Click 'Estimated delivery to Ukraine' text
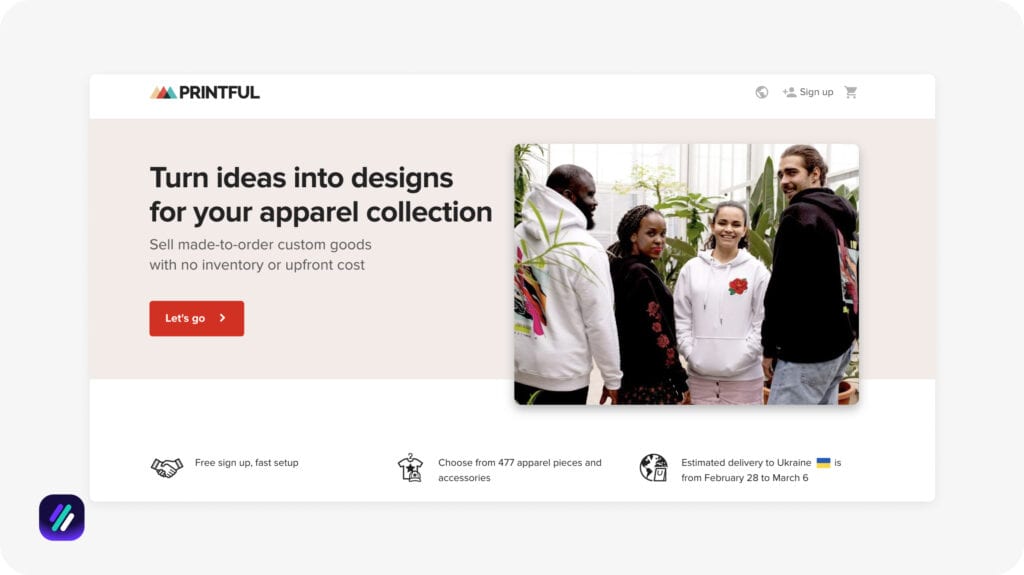1024x575 pixels. (x=746, y=463)
